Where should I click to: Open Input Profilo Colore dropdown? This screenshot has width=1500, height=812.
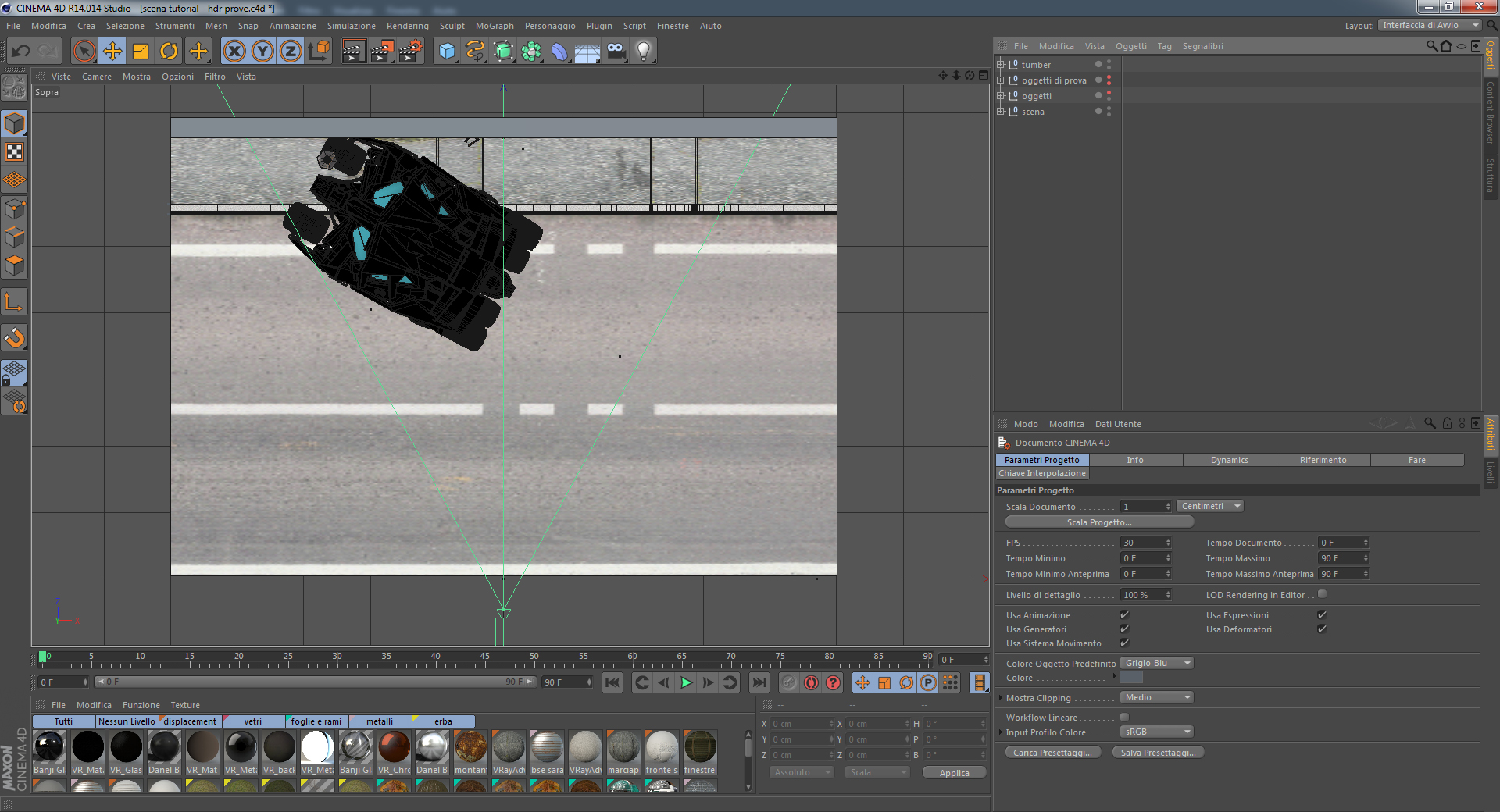pos(1157,732)
